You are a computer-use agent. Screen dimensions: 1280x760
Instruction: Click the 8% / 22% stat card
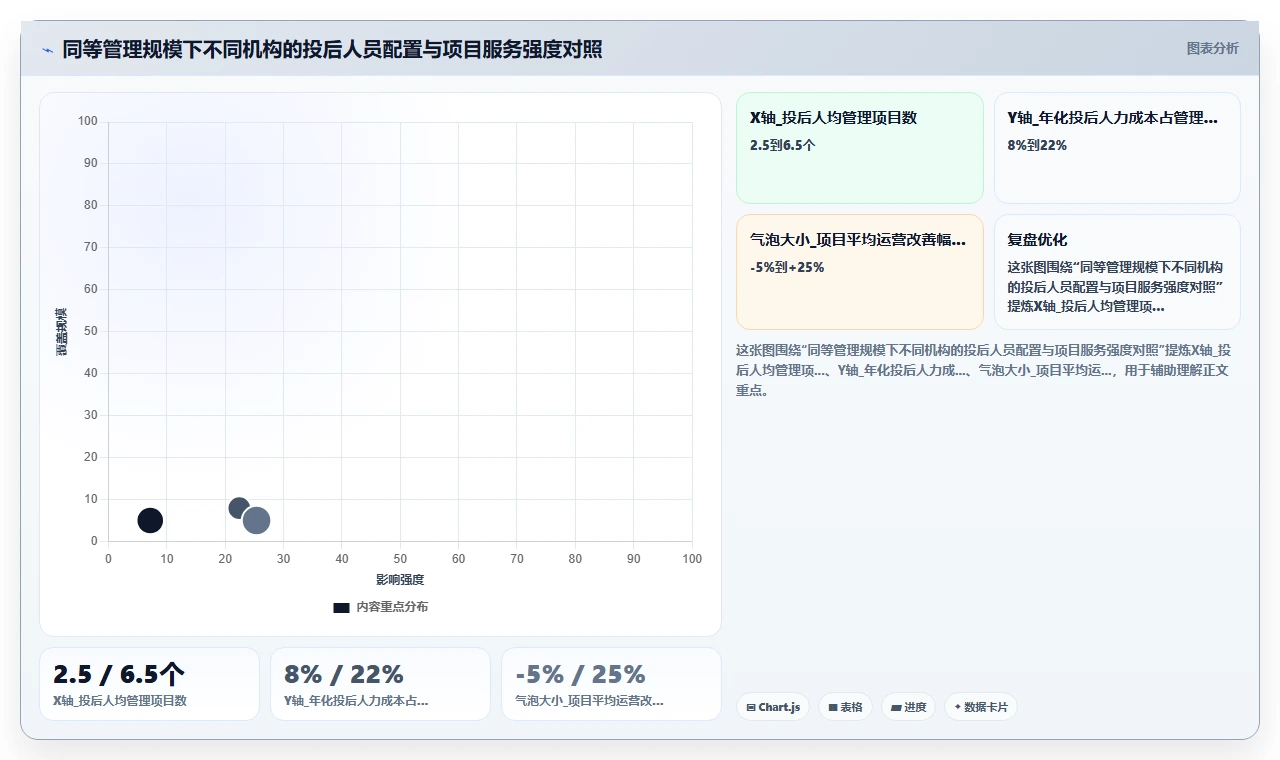point(380,684)
